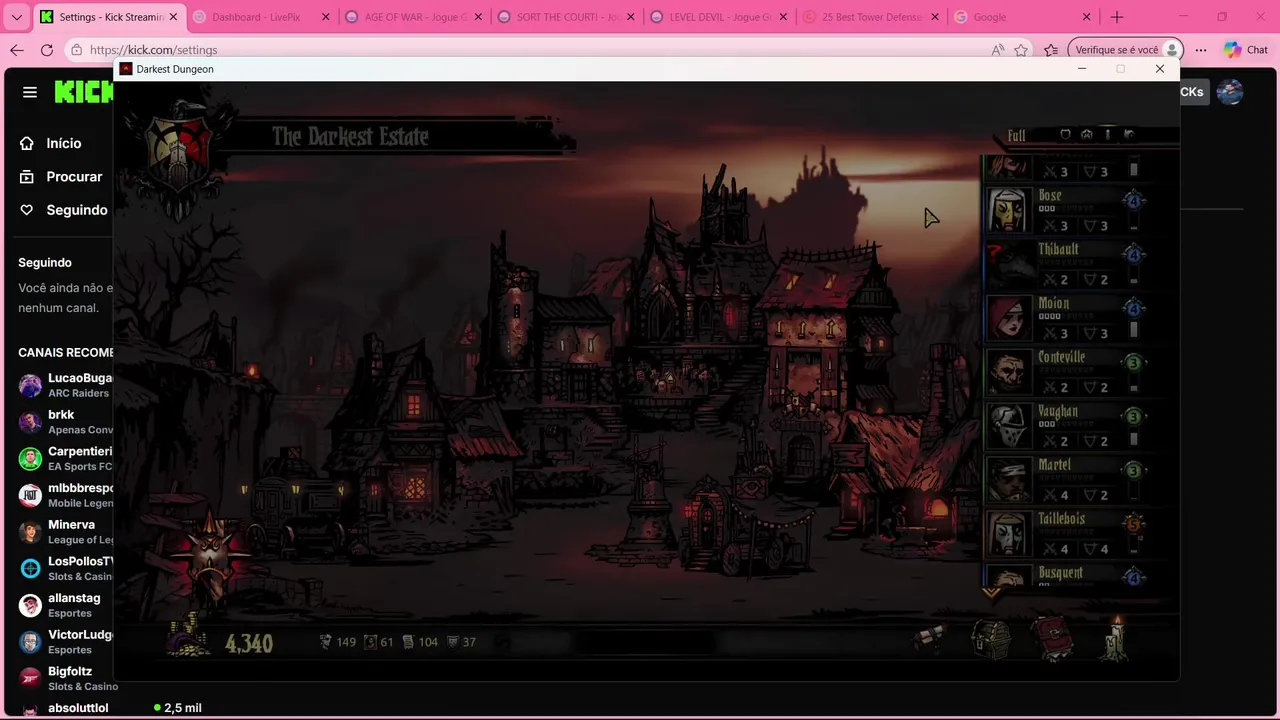Image resolution: width=1280 pixels, height=720 pixels.
Task: Open Copilot Chat button
Action: (1246, 50)
